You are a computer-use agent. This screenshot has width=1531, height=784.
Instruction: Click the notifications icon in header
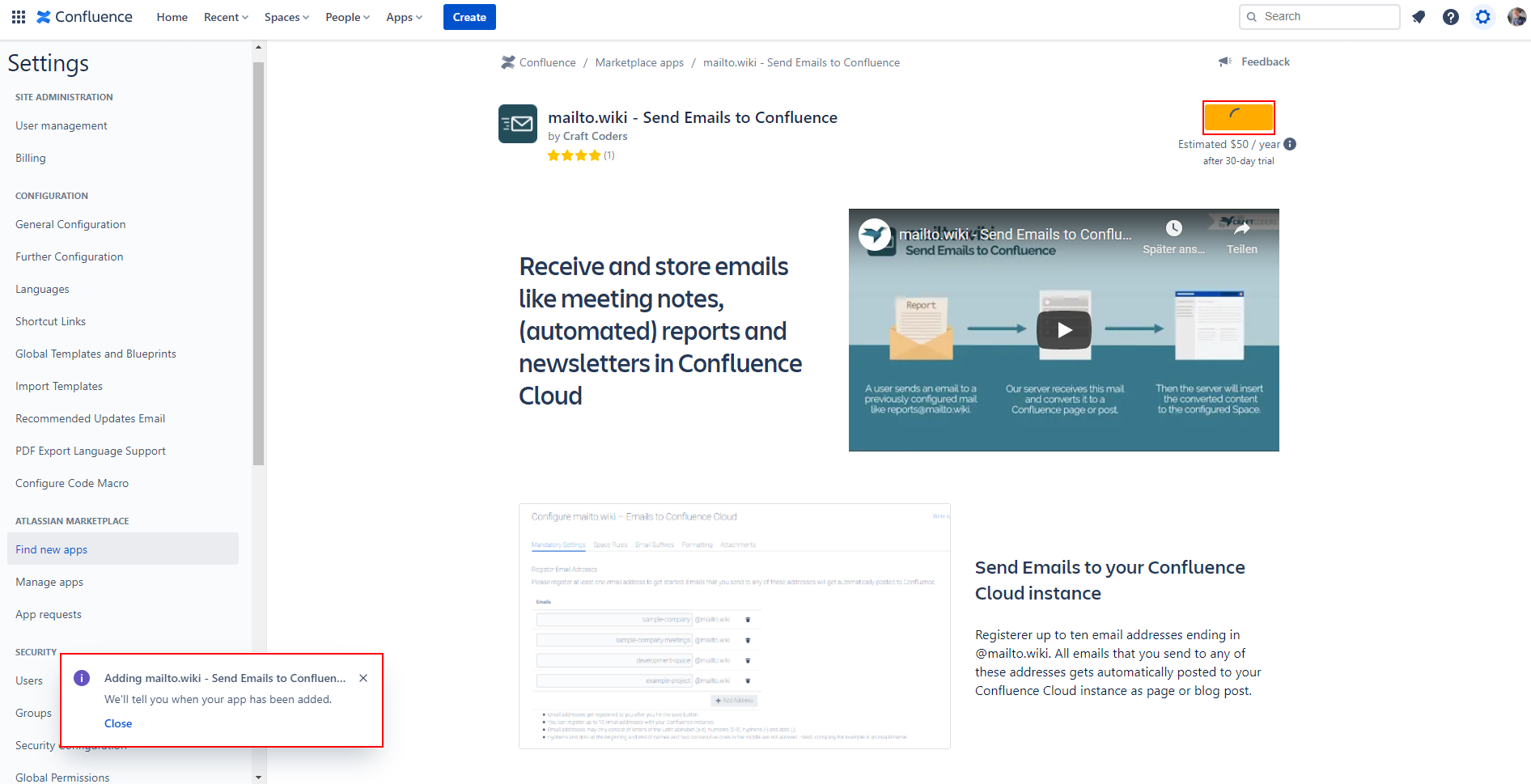point(1419,17)
